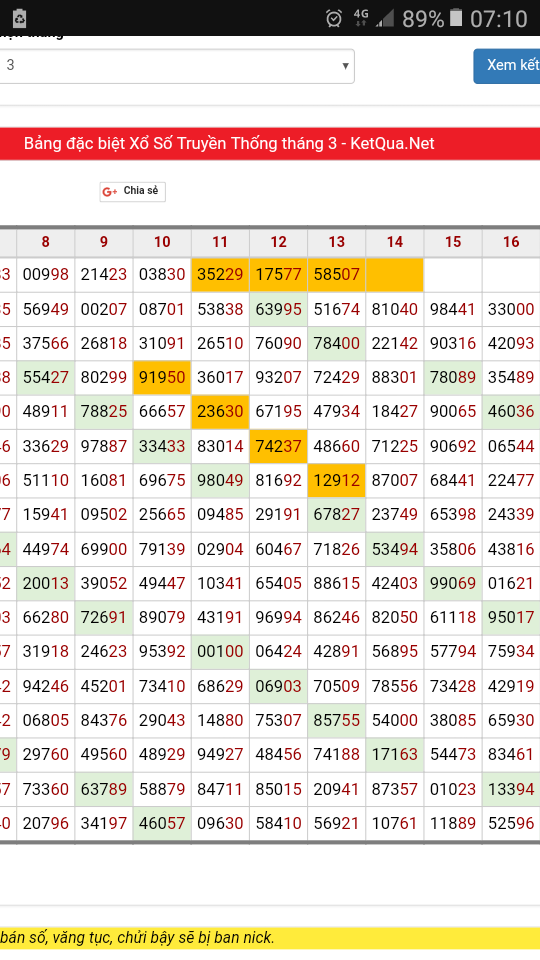The width and height of the screenshot is (540, 960).
Task: Select column header 12
Action: pos(279,242)
